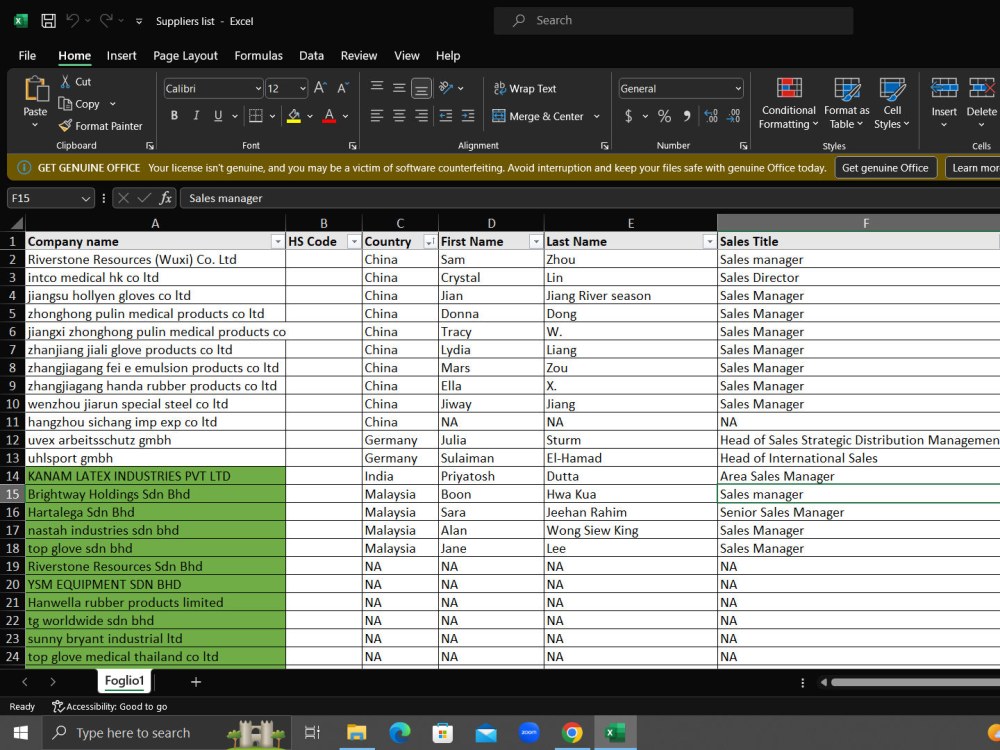Open the Format as Table gallery
1000x750 pixels.
846,103
